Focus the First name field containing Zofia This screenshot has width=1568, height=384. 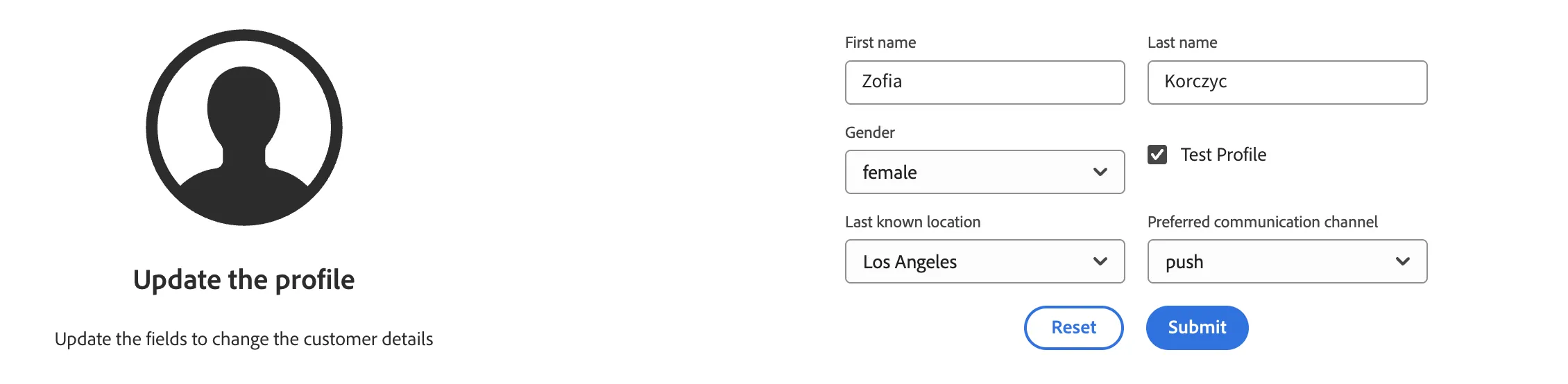coord(985,82)
